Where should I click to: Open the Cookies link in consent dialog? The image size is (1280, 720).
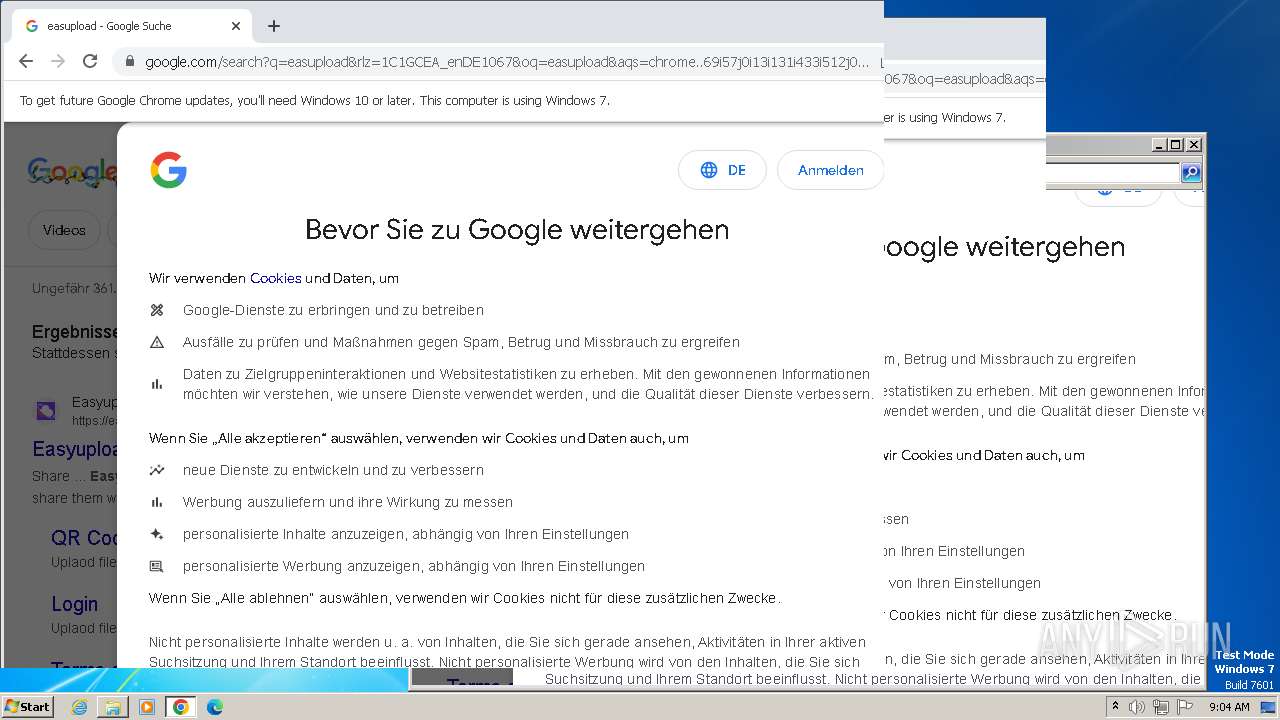(x=276, y=278)
